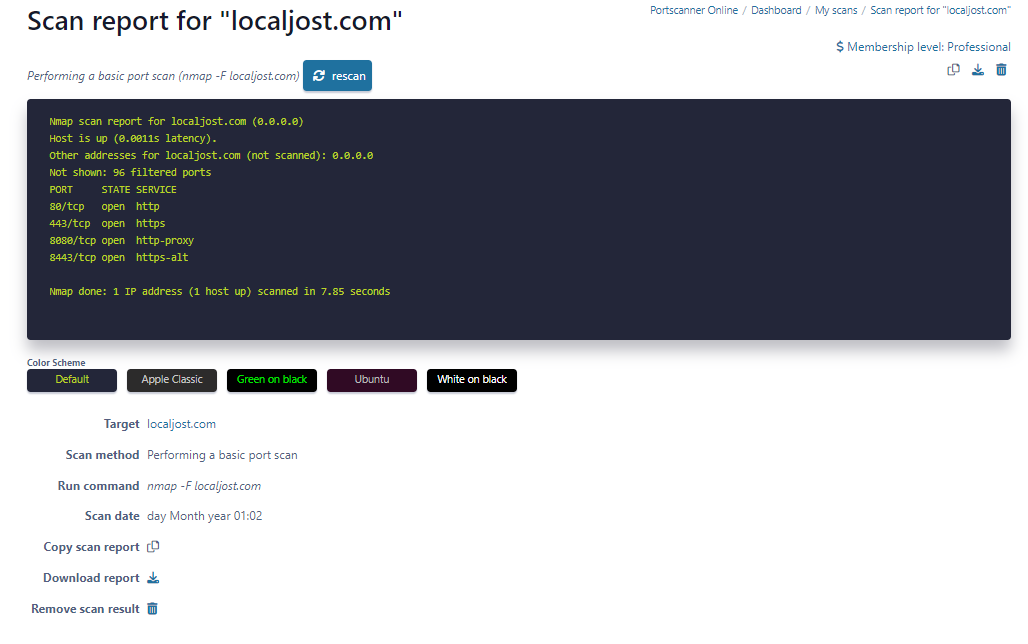Viewport: 1028px width, 644px height.
Task: Click dollar icon next to membership level
Action: point(838,46)
